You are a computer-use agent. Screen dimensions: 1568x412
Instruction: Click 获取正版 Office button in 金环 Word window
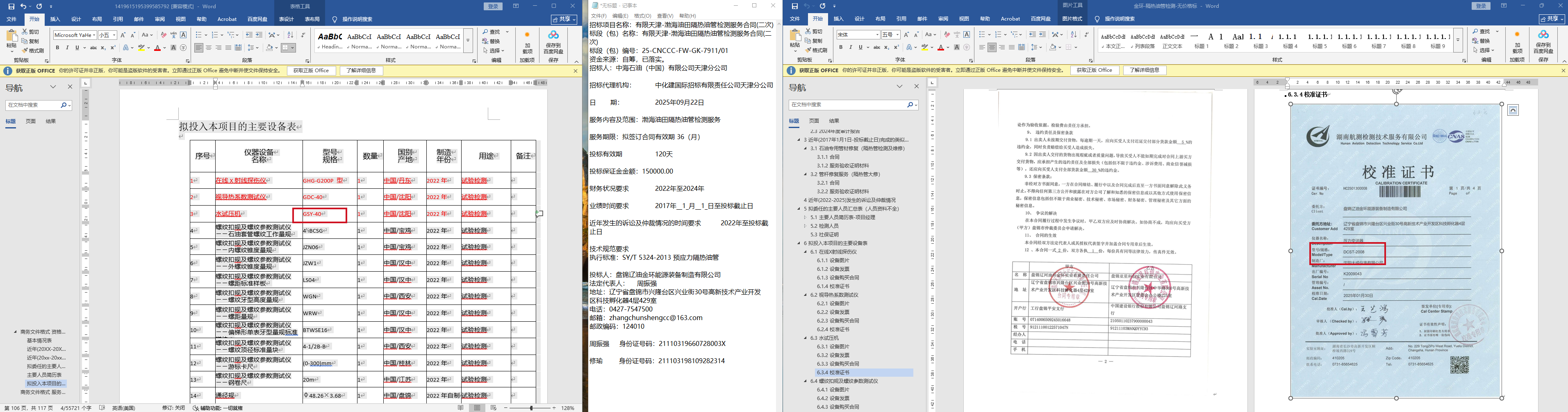pyautogui.click(x=1095, y=70)
